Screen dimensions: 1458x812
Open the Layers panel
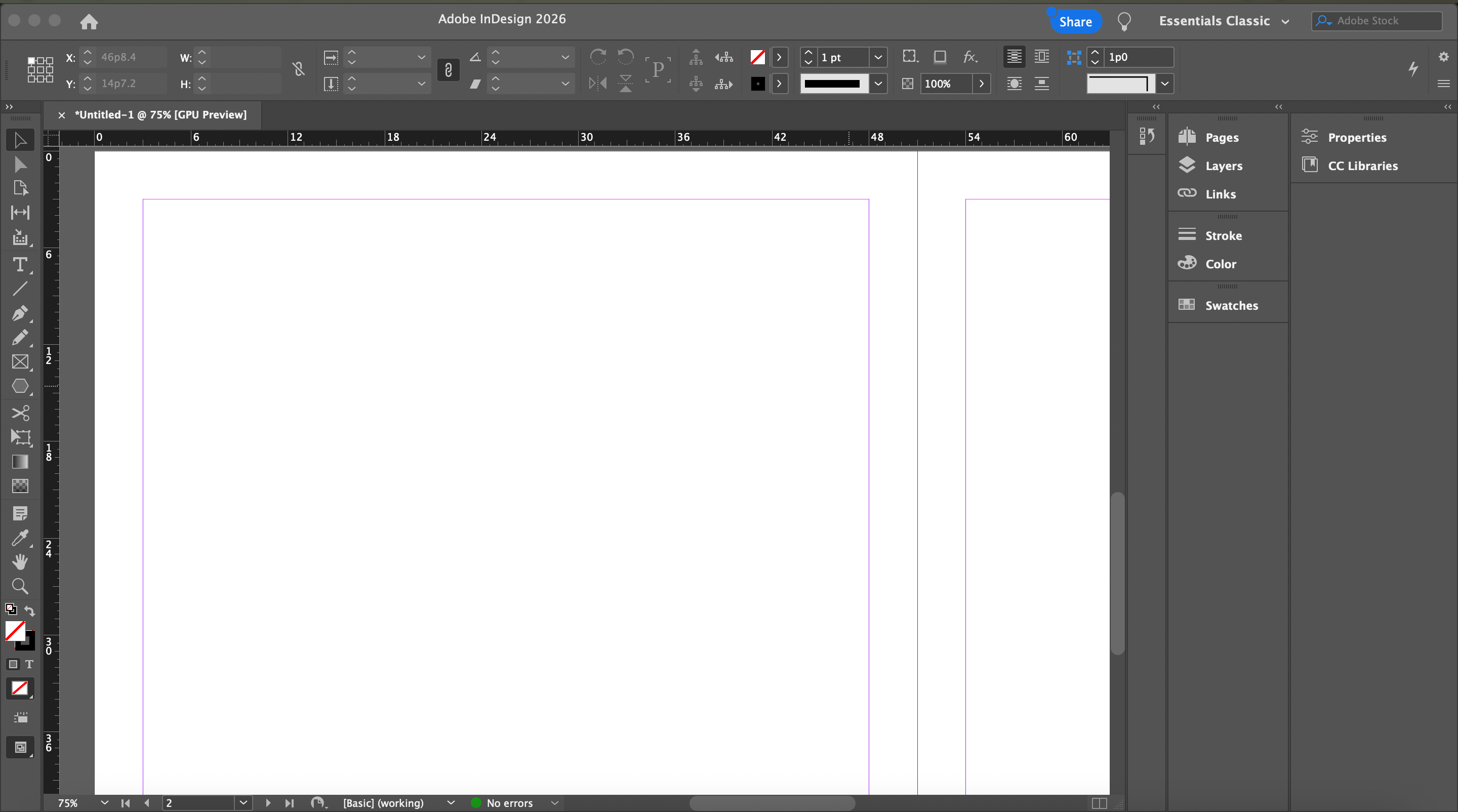pyautogui.click(x=1223, y=166)
